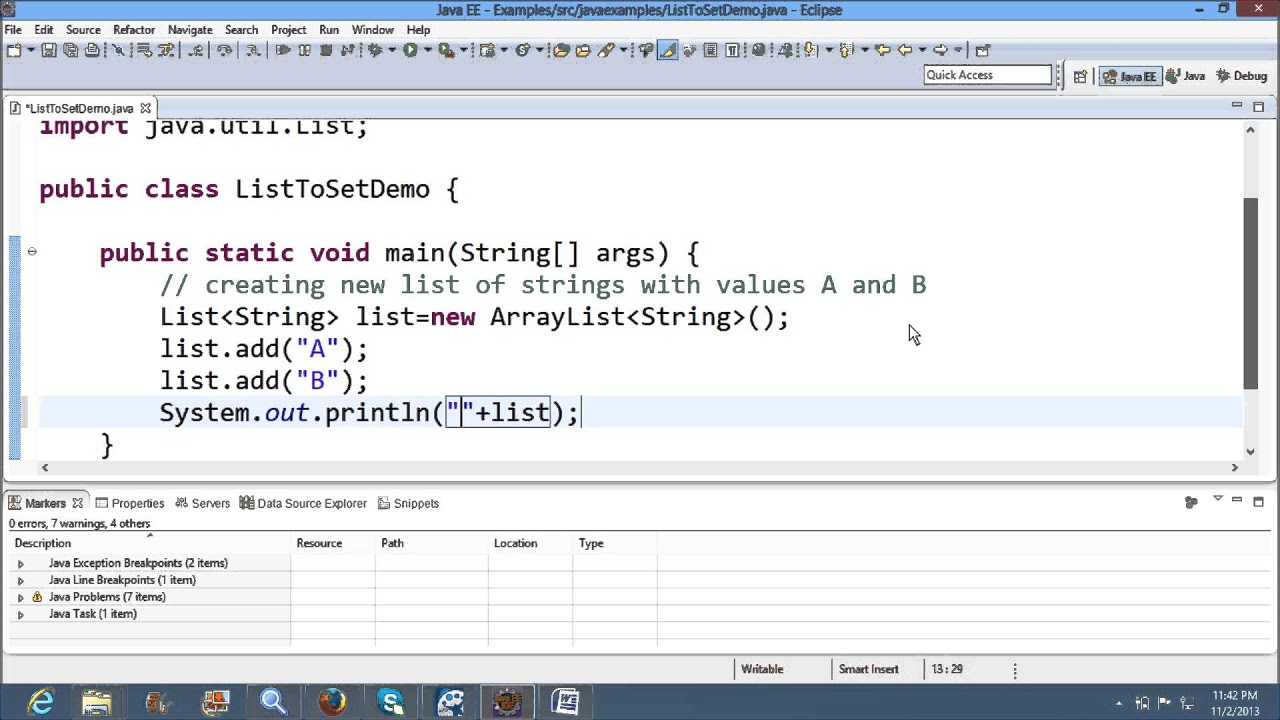Image resolution: width=1280 pixels, height=720 pixels.
Task: Open the Navigate menu
Action: pyautogui.click(x=190, y=30)
